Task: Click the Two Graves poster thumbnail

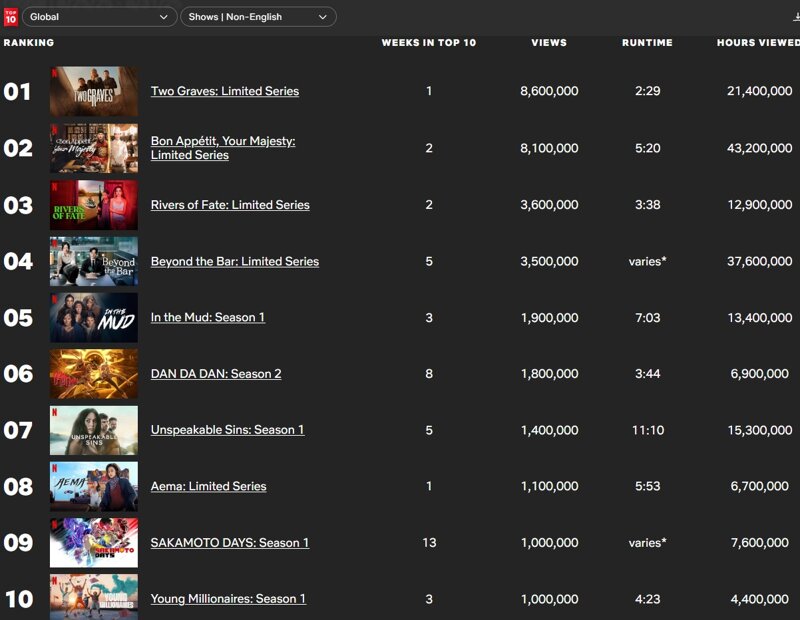Action: (x=94, y=91)
